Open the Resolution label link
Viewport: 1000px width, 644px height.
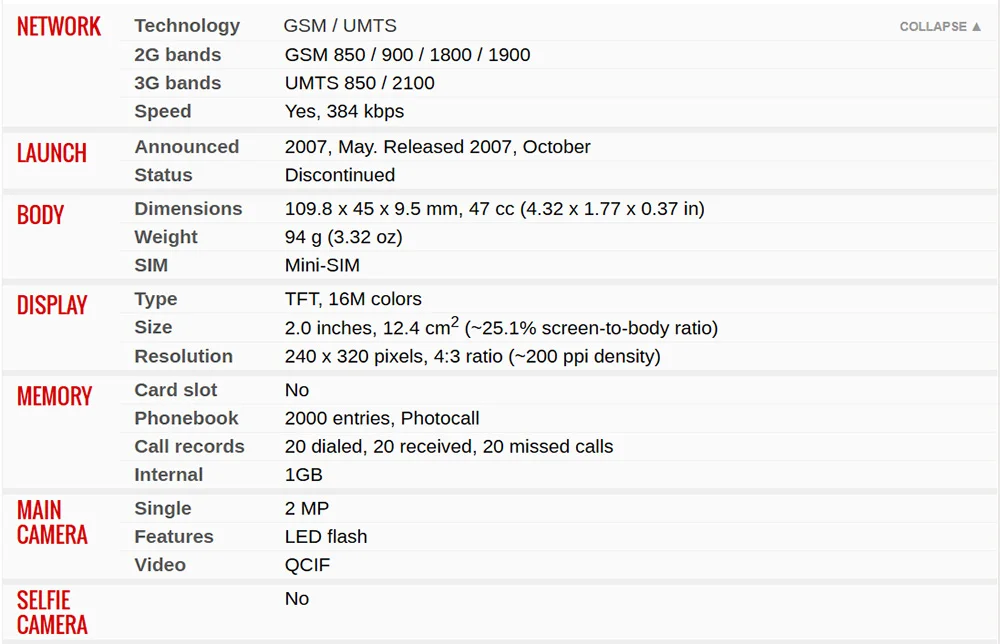tap(183, 356)
